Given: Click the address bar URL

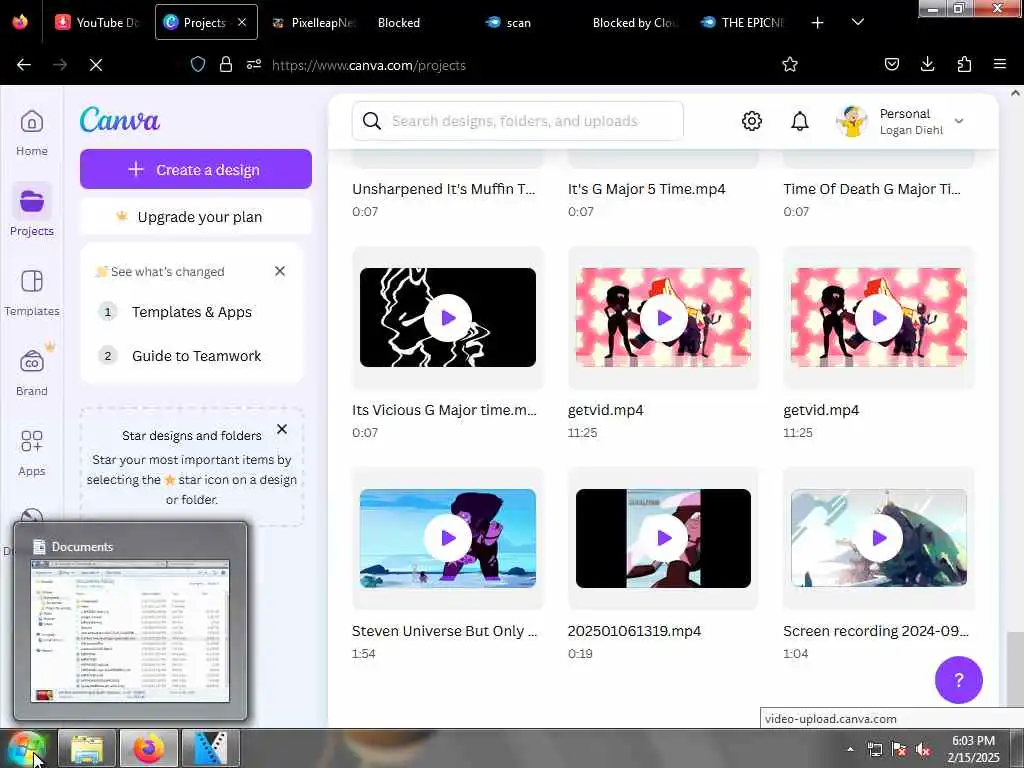Looking at the screenshot, I should (x=369, y=65).
